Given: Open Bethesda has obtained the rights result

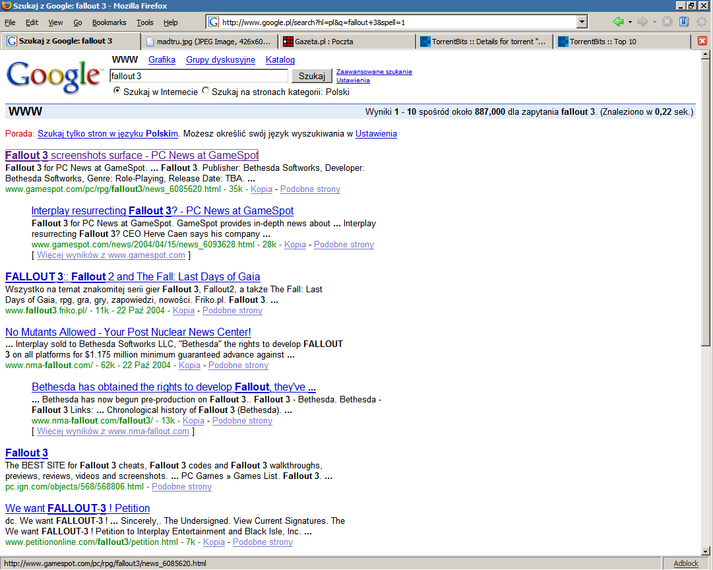Looking at the screenshot, I should pyautogui.click(x=174, y=387).
